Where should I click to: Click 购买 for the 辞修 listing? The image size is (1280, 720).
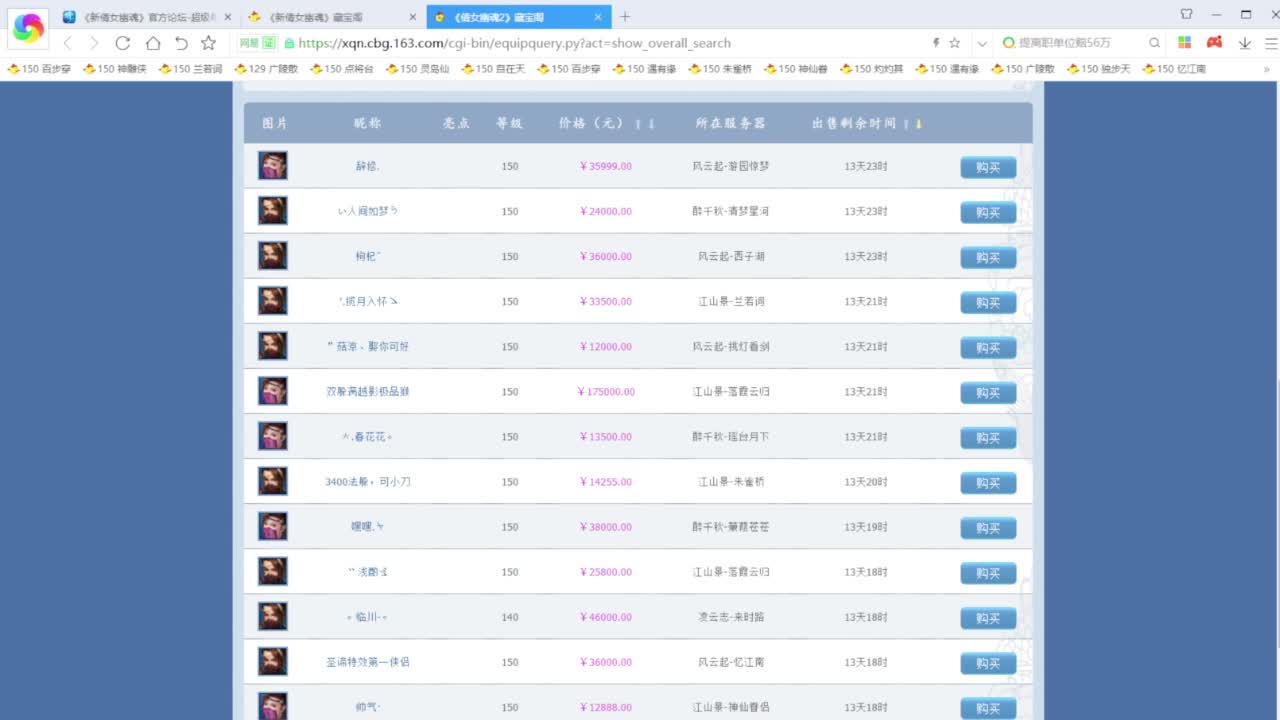click(x=988, y=167)
